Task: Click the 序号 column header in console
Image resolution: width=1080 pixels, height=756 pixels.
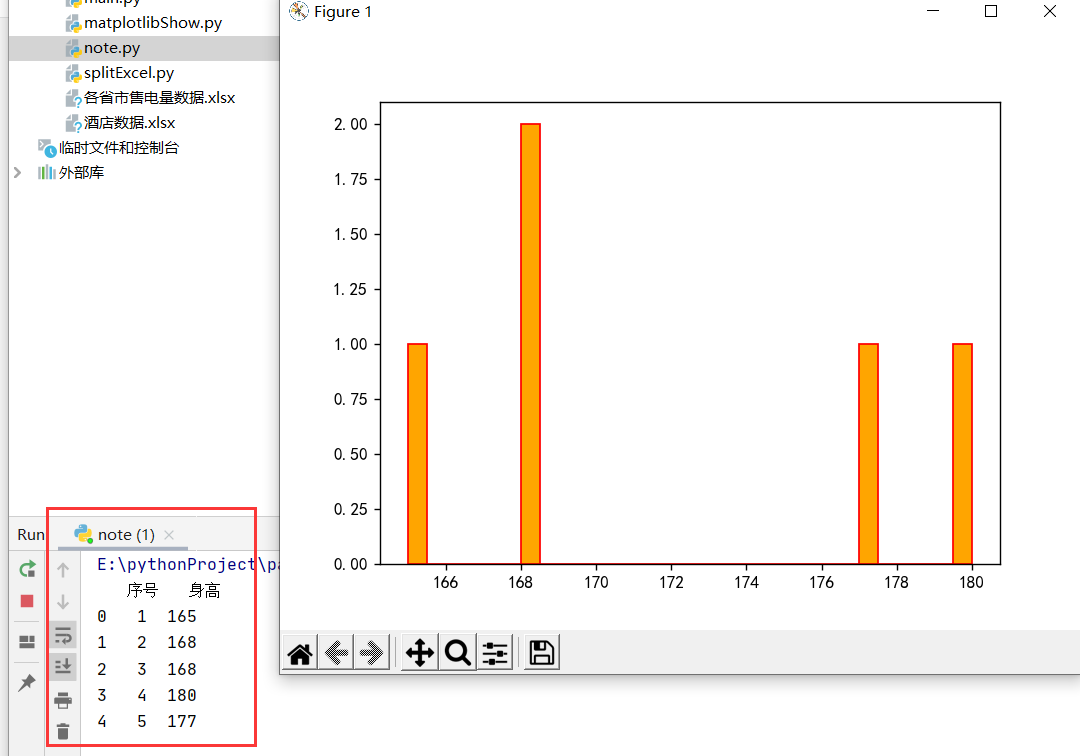Action: click(143, 591)
